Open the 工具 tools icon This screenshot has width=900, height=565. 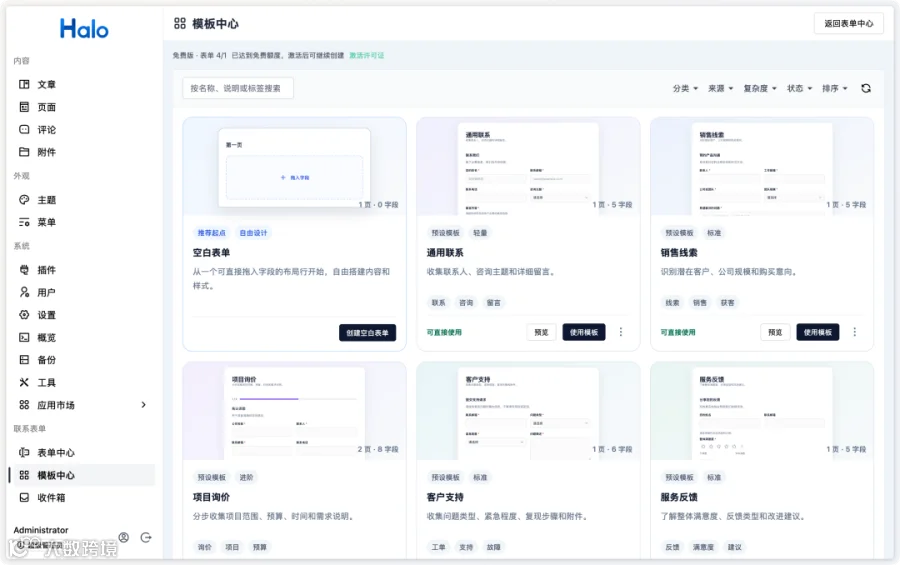[x=24, y=382]
